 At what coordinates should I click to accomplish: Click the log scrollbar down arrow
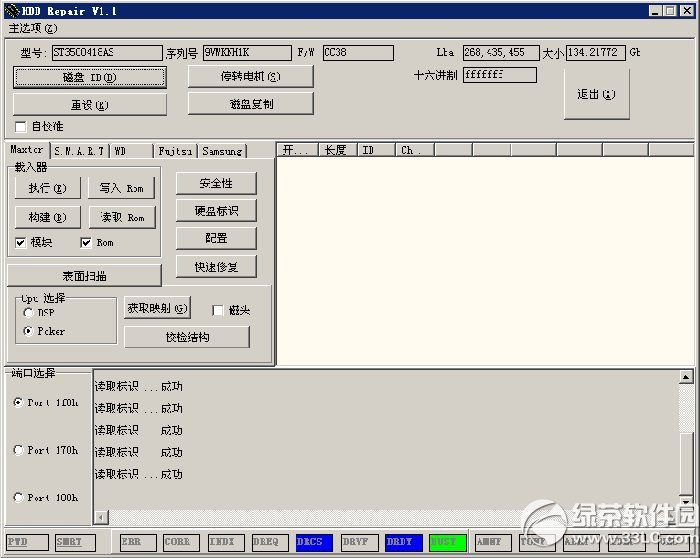(686, 500)
